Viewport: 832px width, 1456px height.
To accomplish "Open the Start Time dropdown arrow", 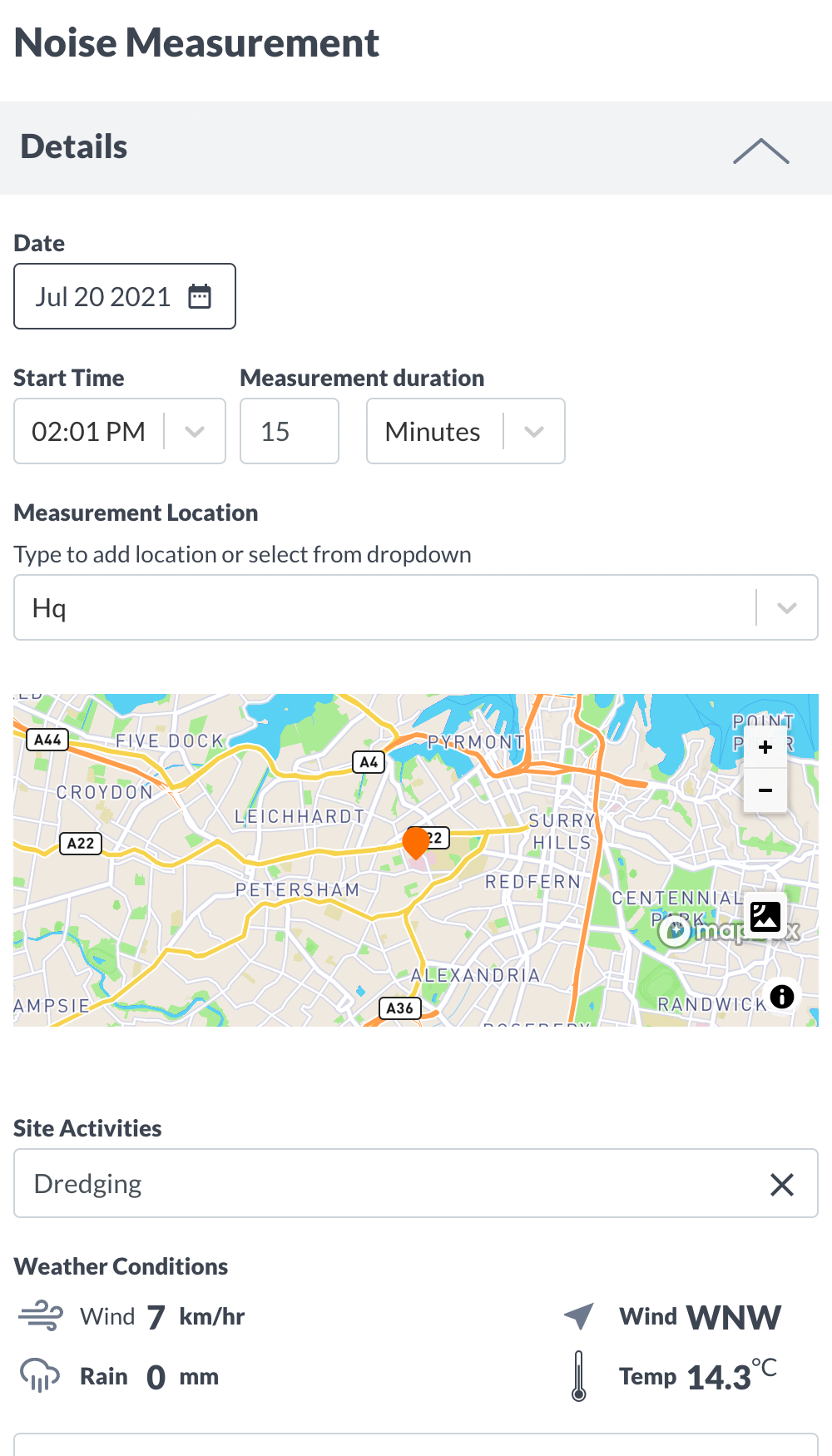I will [x=195, y=431].
